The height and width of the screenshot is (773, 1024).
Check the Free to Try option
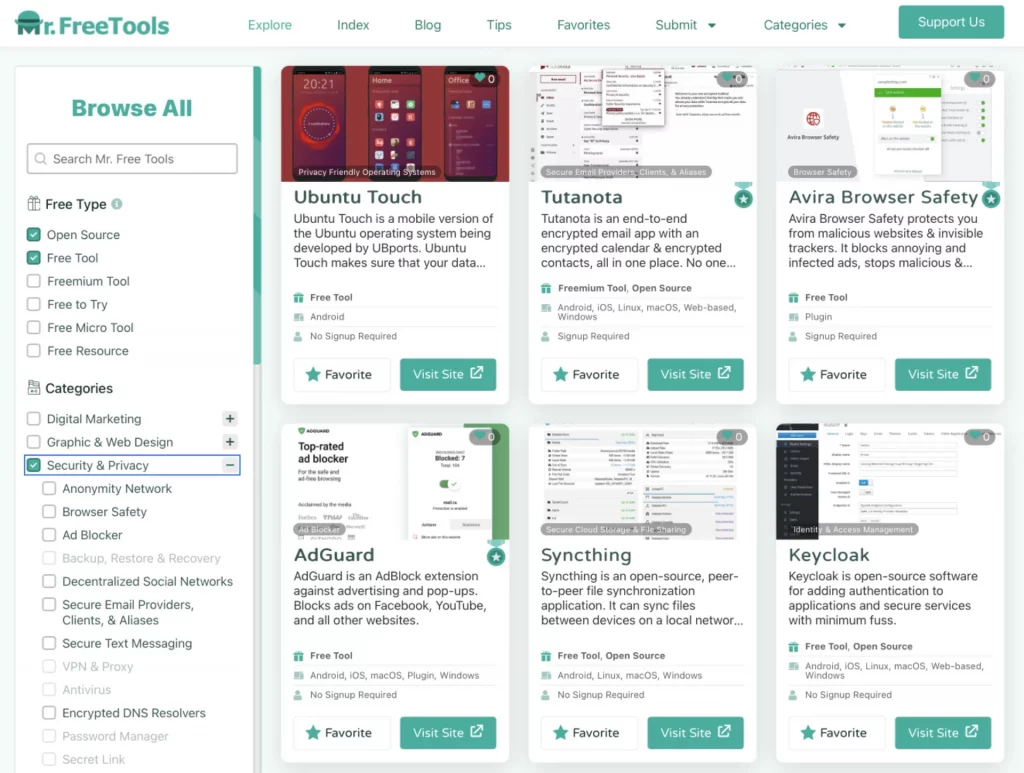pos(33,304)
